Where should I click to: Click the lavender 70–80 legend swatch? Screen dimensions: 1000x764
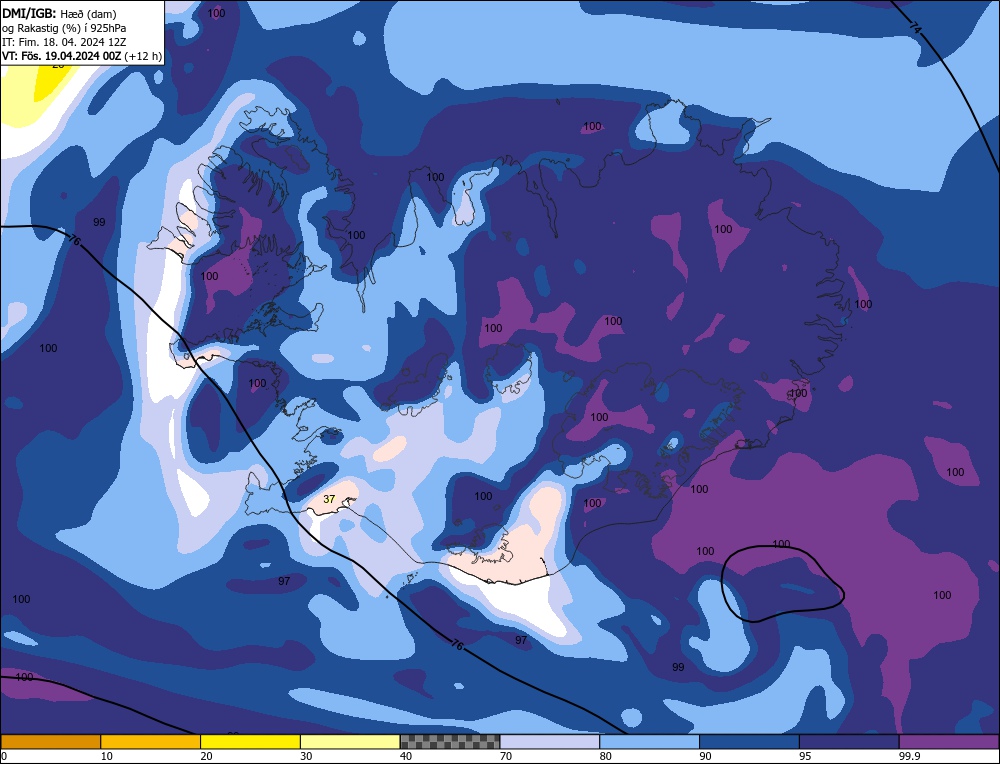pyautogui.click(x=550, y=741)
